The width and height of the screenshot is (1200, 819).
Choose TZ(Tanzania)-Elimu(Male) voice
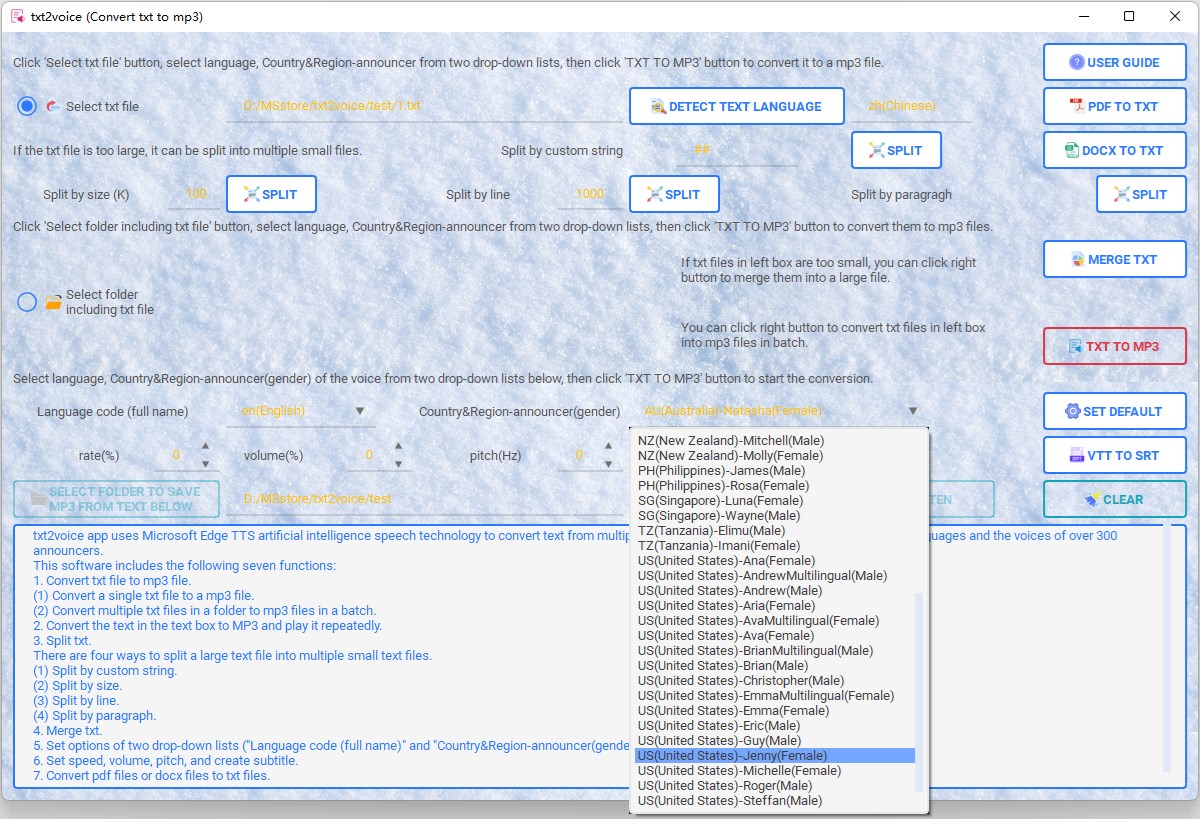(775, 530)
